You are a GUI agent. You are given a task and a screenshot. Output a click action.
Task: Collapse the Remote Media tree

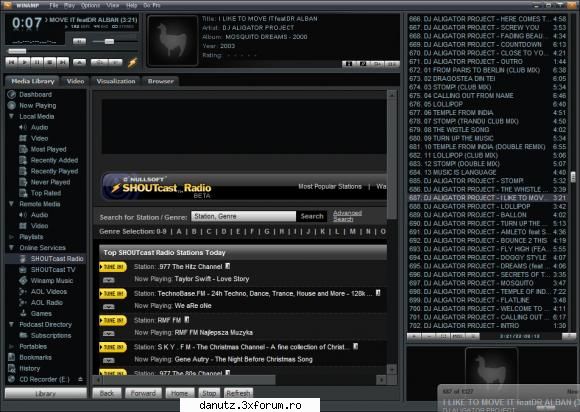(11, 204)
